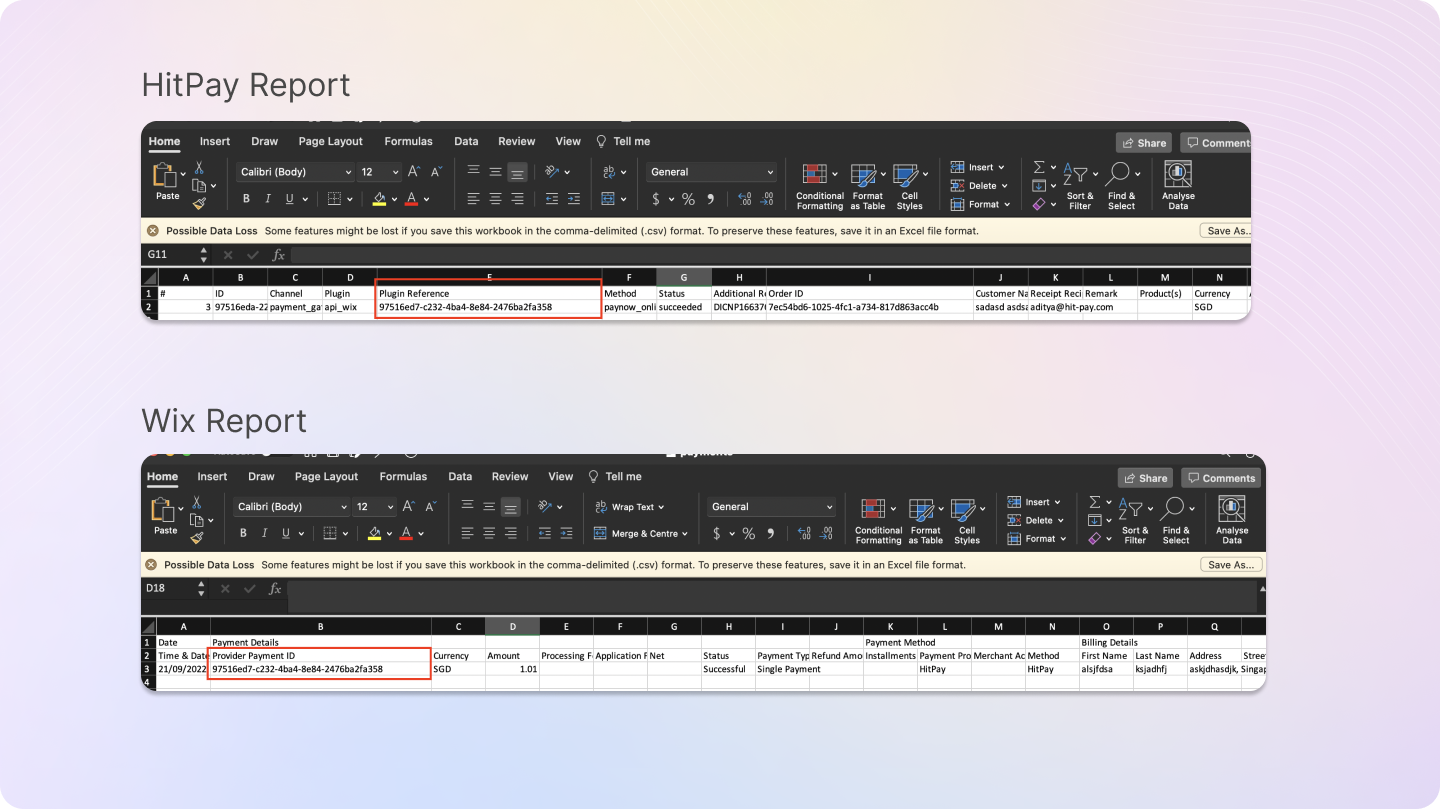Image resolution: width=1440 pixels, height=809 pixels.
Task: Open Review tab in HitPay Report
Action: point(517,142)
